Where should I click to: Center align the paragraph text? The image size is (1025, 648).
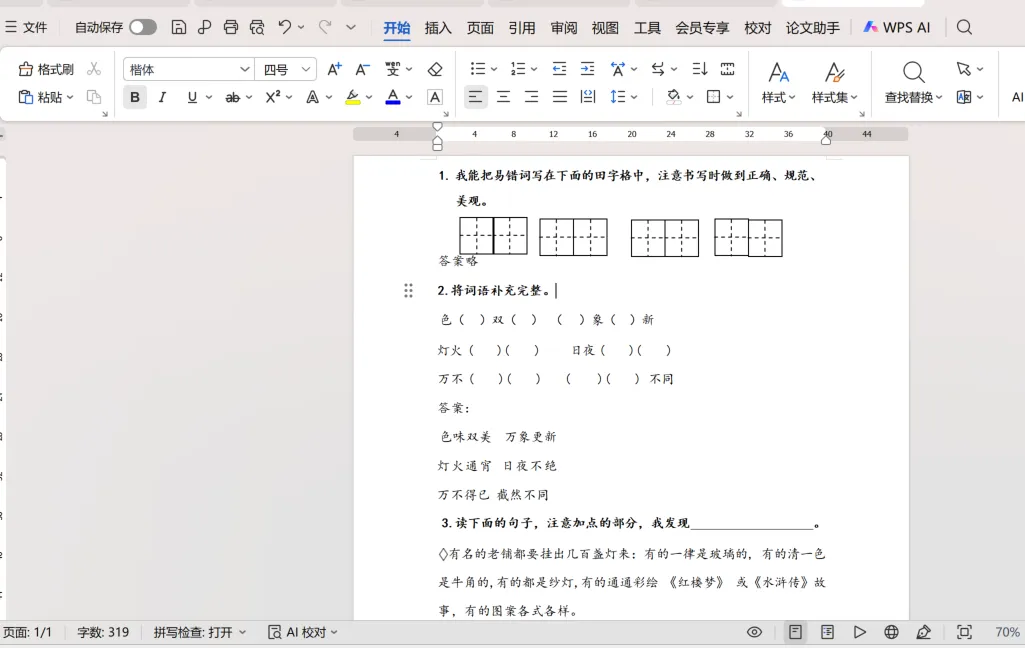(x=503, y=97)
